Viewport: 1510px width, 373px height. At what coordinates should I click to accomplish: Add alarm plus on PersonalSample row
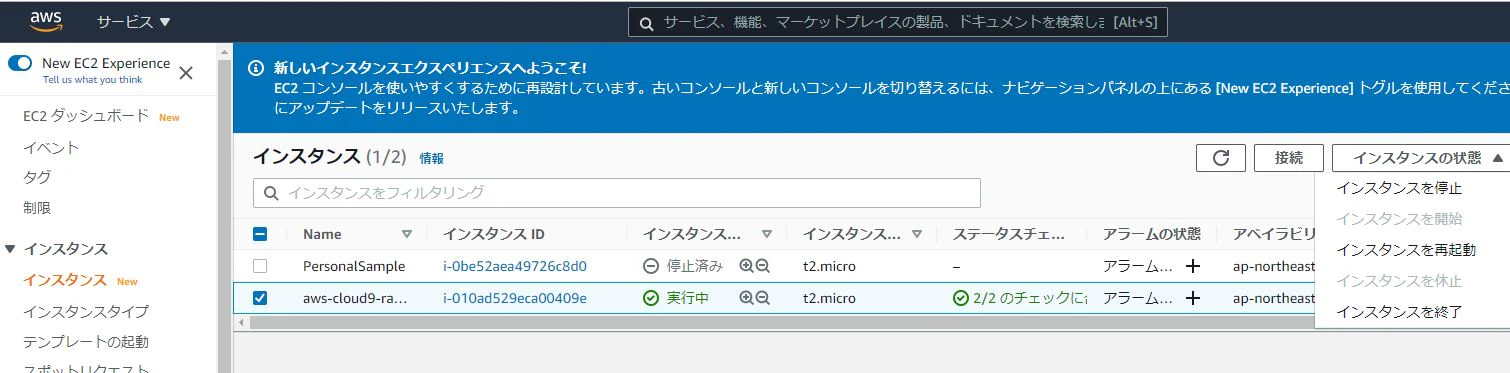click(1193, 266)
